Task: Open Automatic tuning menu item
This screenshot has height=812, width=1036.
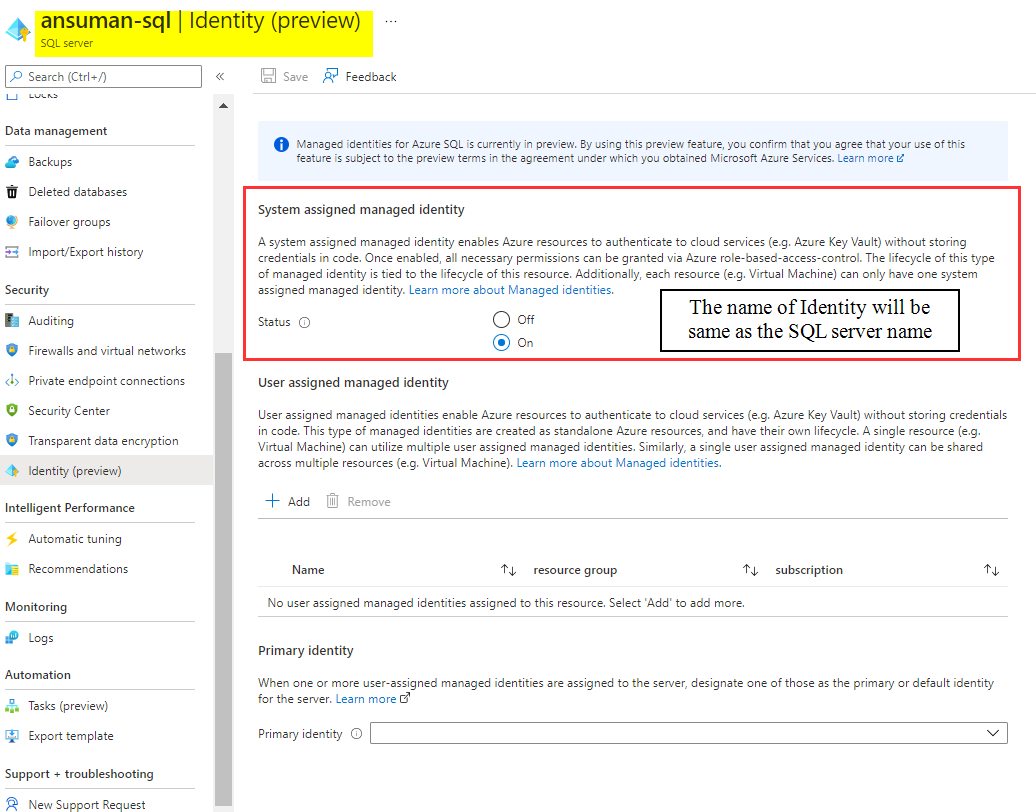Action: pos(75,538)
